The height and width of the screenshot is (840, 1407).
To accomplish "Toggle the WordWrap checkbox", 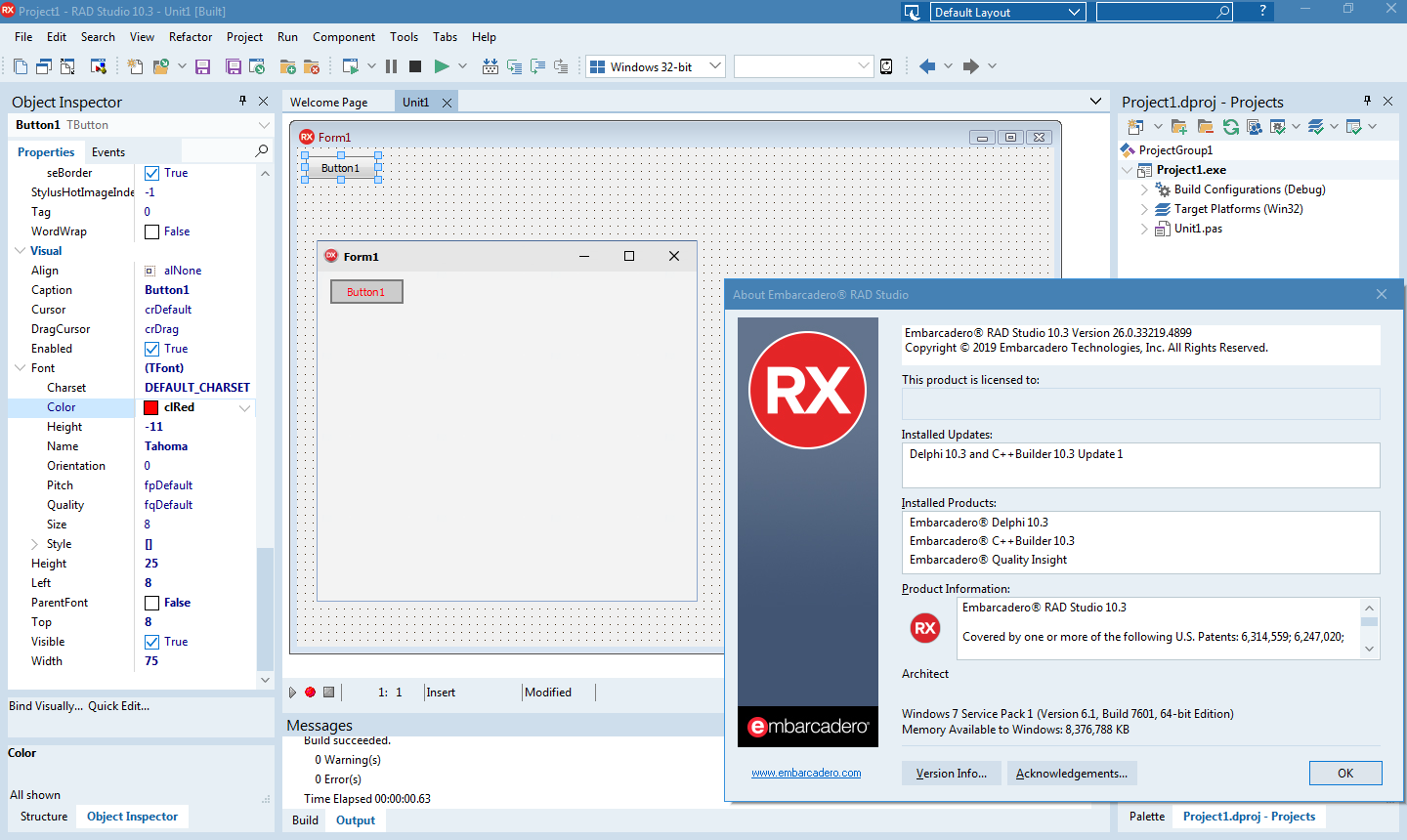I will tap(151, 231).
